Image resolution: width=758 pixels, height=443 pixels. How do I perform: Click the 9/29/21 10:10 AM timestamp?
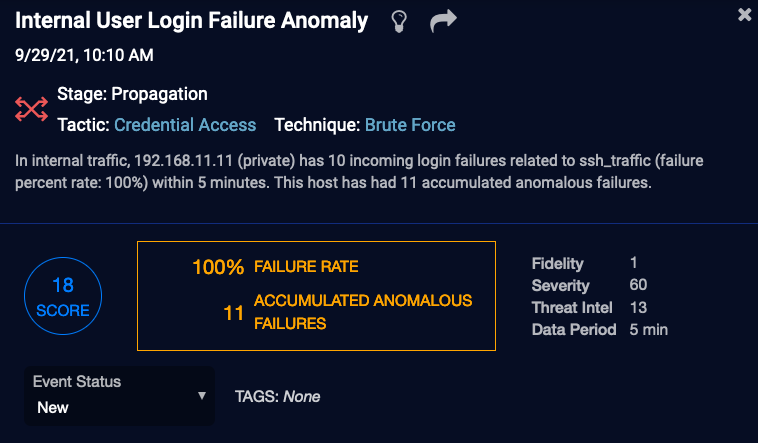pyautogui.click(x=84, y=55)
